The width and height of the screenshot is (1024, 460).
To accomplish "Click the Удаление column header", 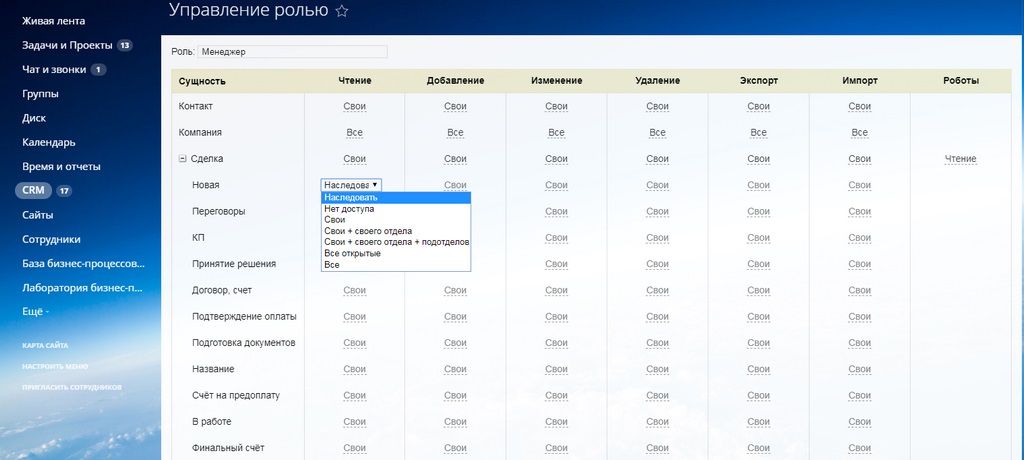I will pyautogui.click(x=658, y=81).
